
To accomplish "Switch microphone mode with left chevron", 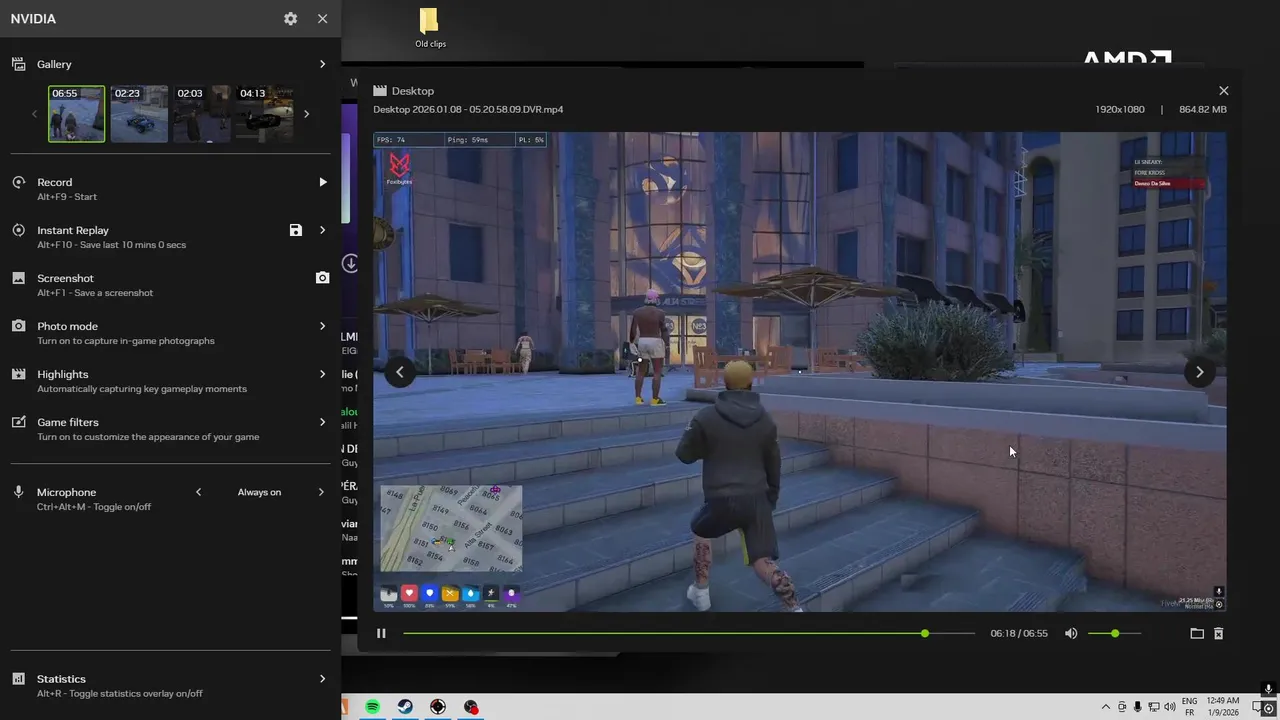I will point(198,492).
